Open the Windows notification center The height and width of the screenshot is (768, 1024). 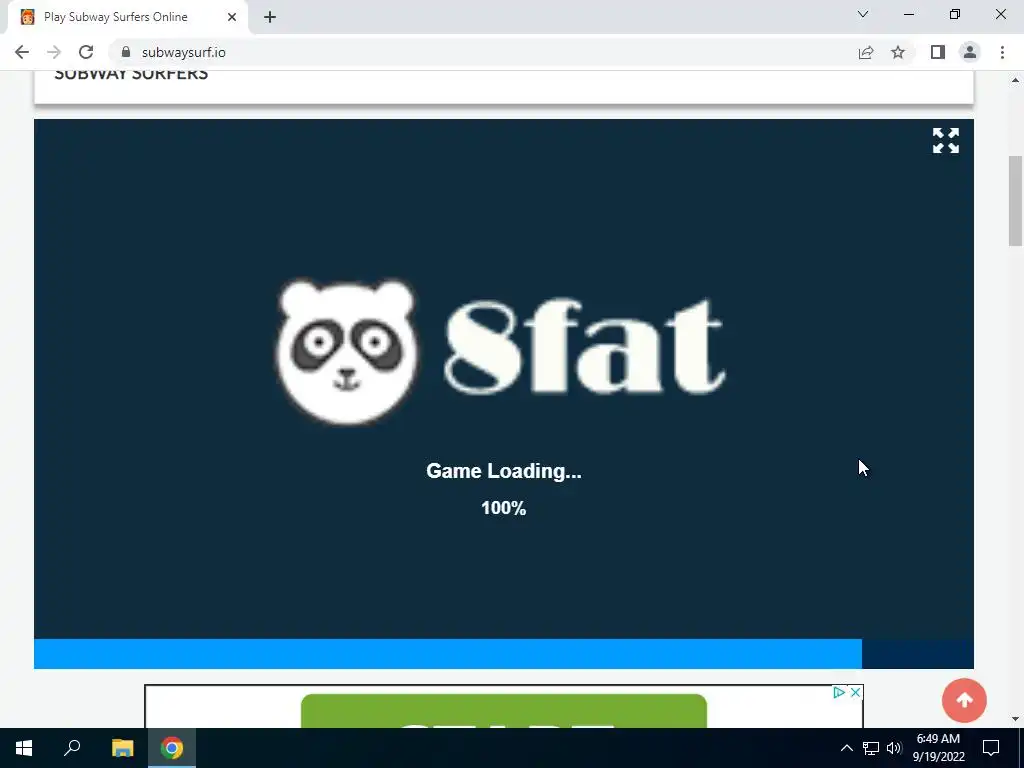tap(991, 748)
